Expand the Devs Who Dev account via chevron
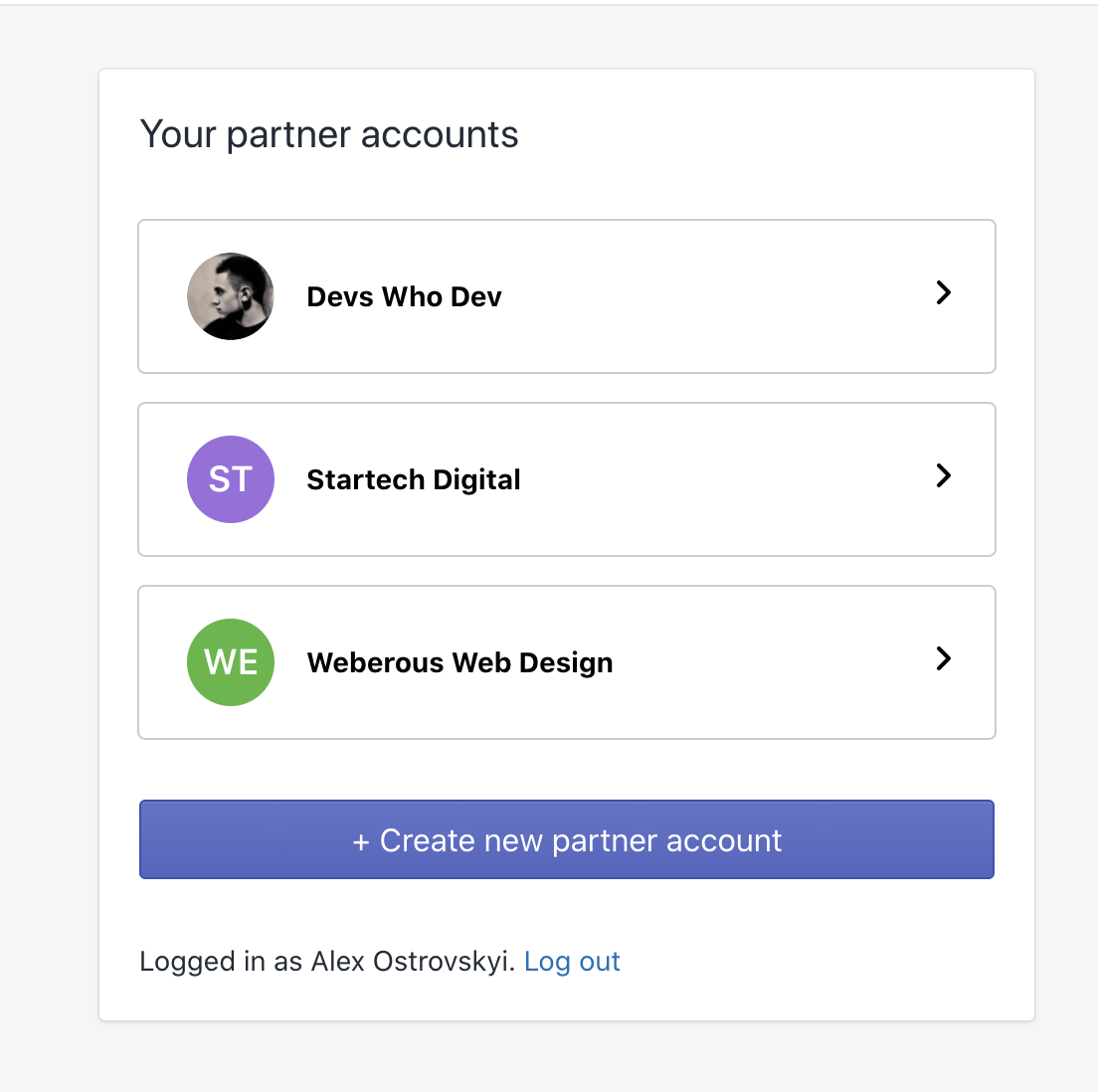Image resolution: width=1098 pixels, height=1092 pixels. pos(943,294)
